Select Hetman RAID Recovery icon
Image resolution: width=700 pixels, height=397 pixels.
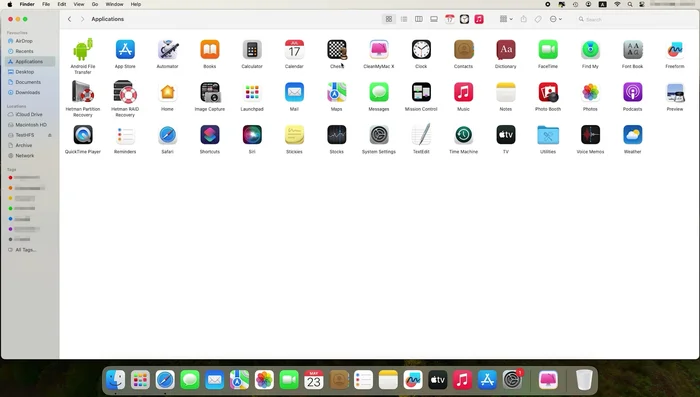click(125, 92)
